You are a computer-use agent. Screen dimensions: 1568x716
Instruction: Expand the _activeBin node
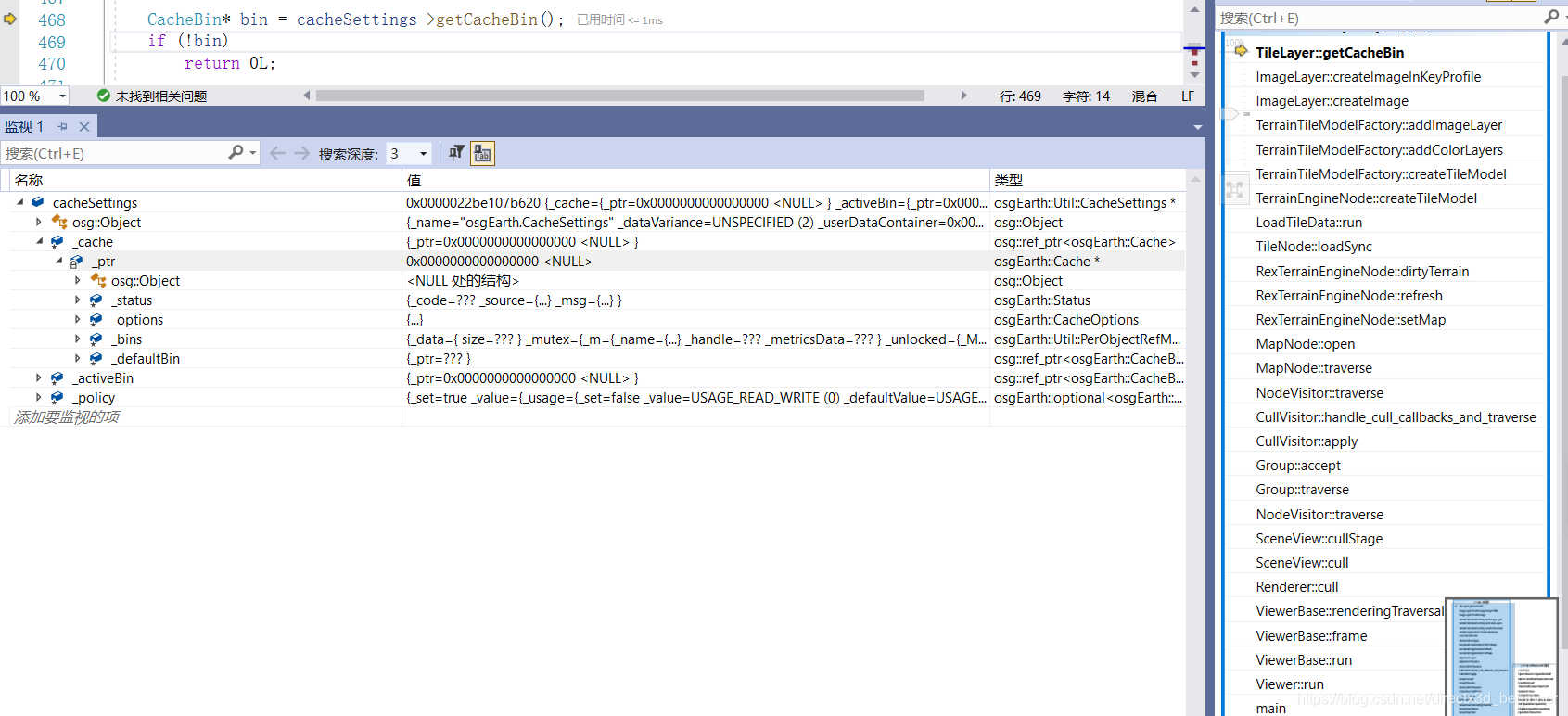[x=39, y=377]
